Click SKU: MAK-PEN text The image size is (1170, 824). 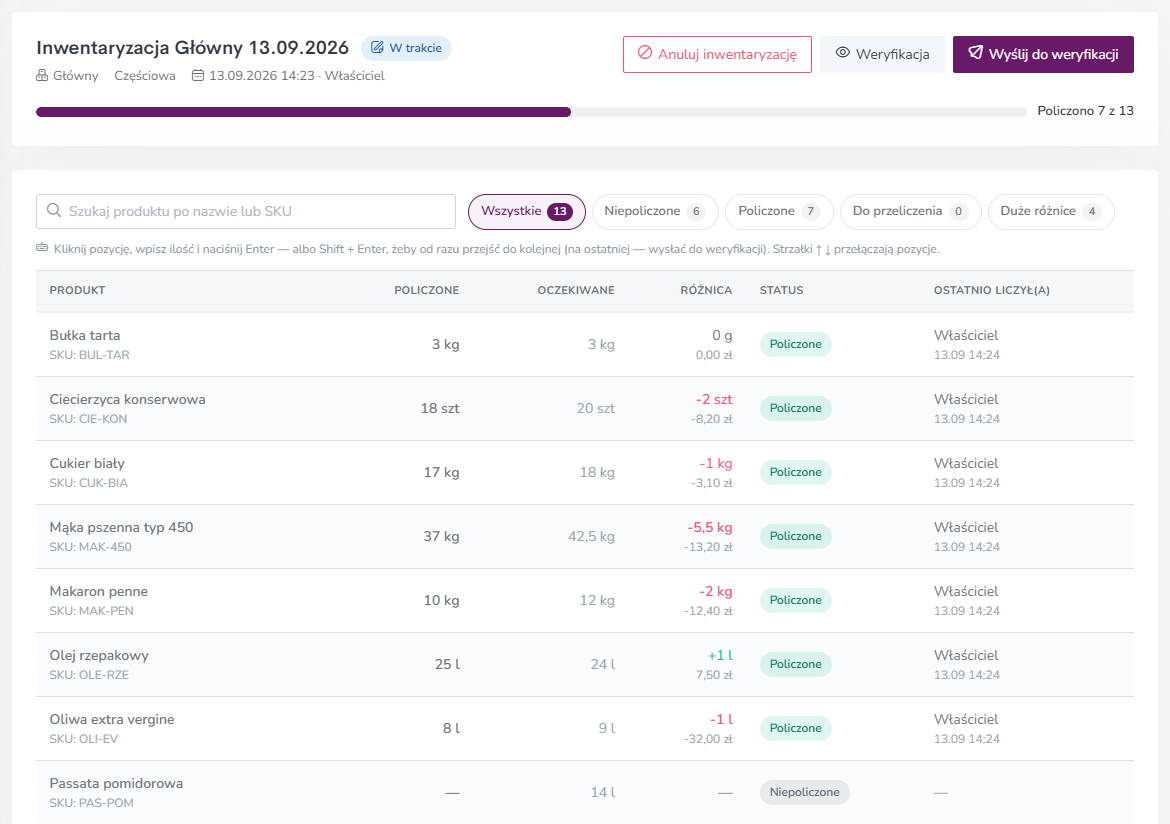(x=92, y=611)
